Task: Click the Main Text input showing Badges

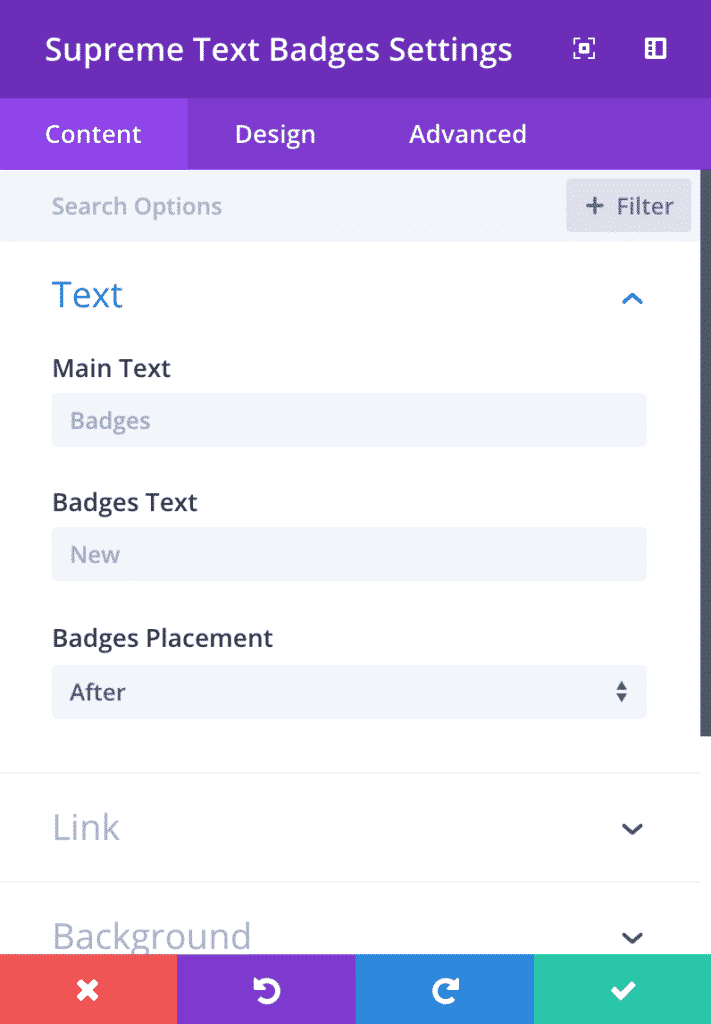Action: (x=348, y=420)
